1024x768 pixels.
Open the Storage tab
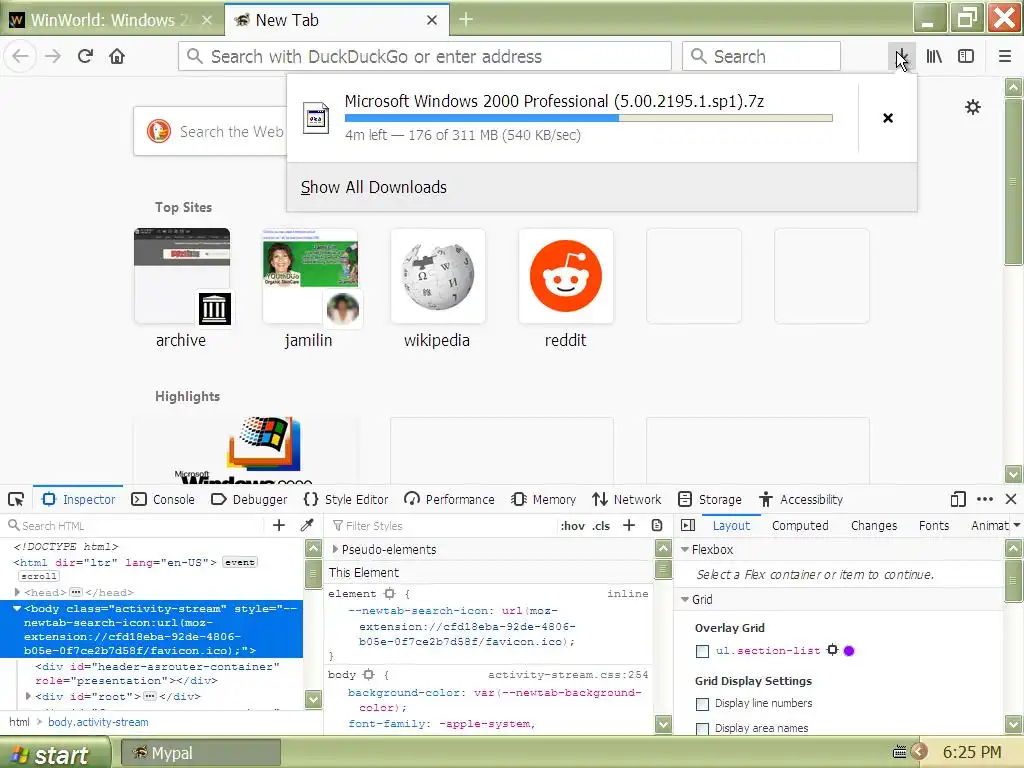tap(710, 500)
